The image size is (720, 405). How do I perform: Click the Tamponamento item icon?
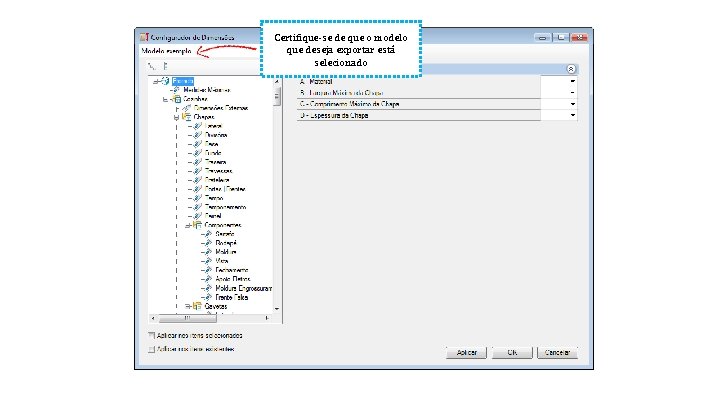point(198,207)
